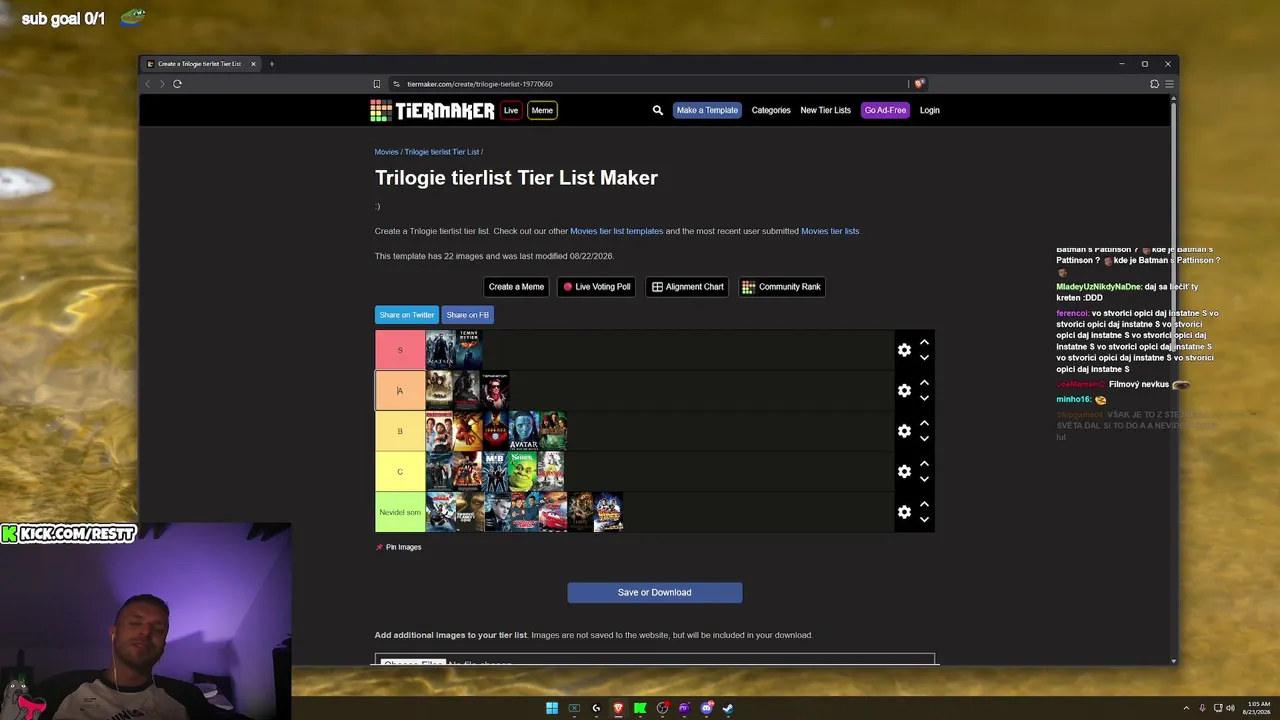Click the TierMaker search magnifier icon
The width and height of the screenshot is (1280, 720).
657,110
